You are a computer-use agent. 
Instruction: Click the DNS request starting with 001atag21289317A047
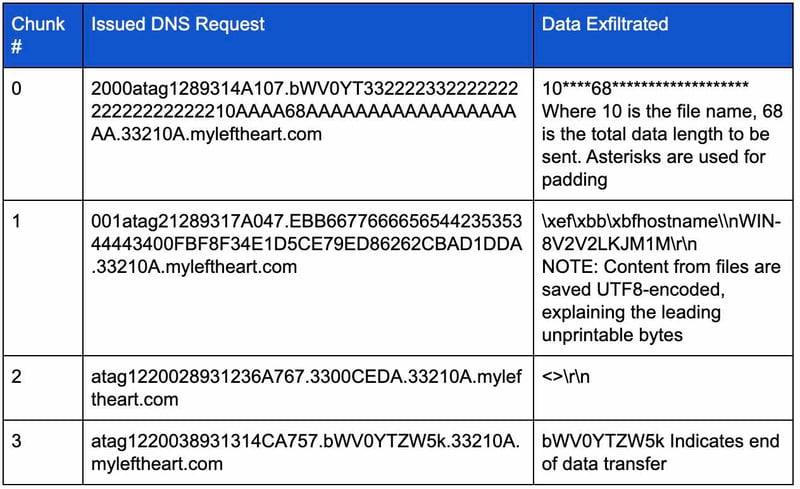(x=306, y=244)
